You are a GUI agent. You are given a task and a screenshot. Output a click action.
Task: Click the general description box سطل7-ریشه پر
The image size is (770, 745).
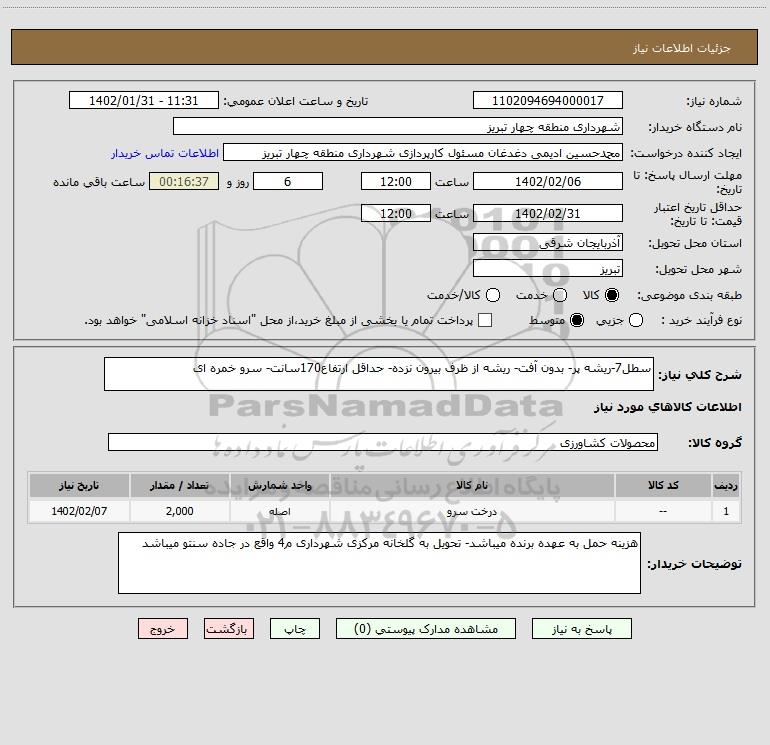379,374
